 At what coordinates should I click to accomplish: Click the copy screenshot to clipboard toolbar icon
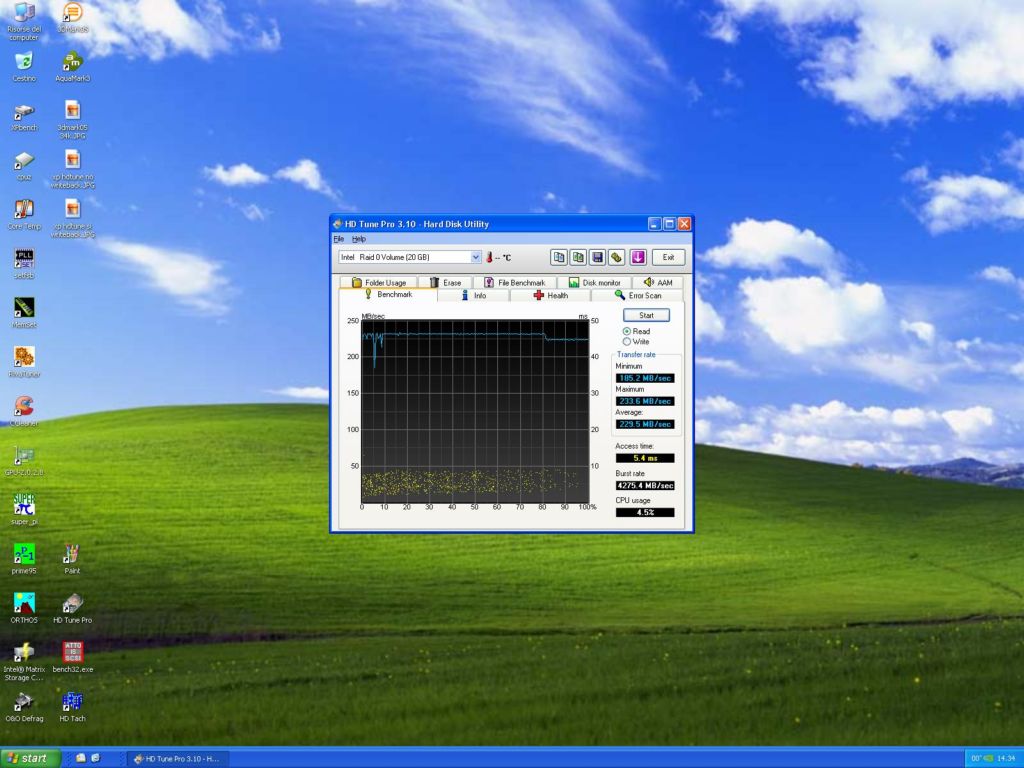[578, 257]
